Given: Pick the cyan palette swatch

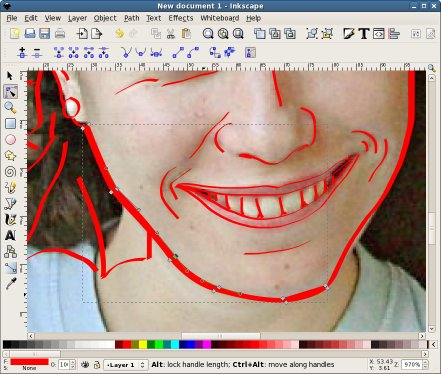Looking at the screenshot, I should pos(175,344).
